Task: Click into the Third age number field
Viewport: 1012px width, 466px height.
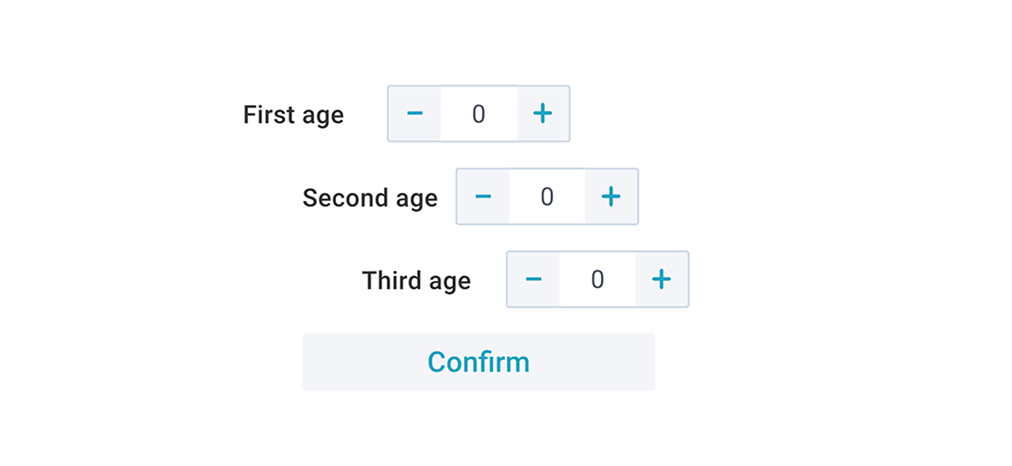Action: pyautogui.click(x=597, y=279)
